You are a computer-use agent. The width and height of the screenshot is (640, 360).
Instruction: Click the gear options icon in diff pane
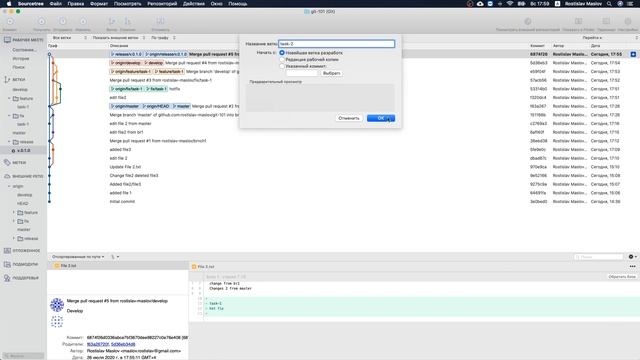click(631, 257)
